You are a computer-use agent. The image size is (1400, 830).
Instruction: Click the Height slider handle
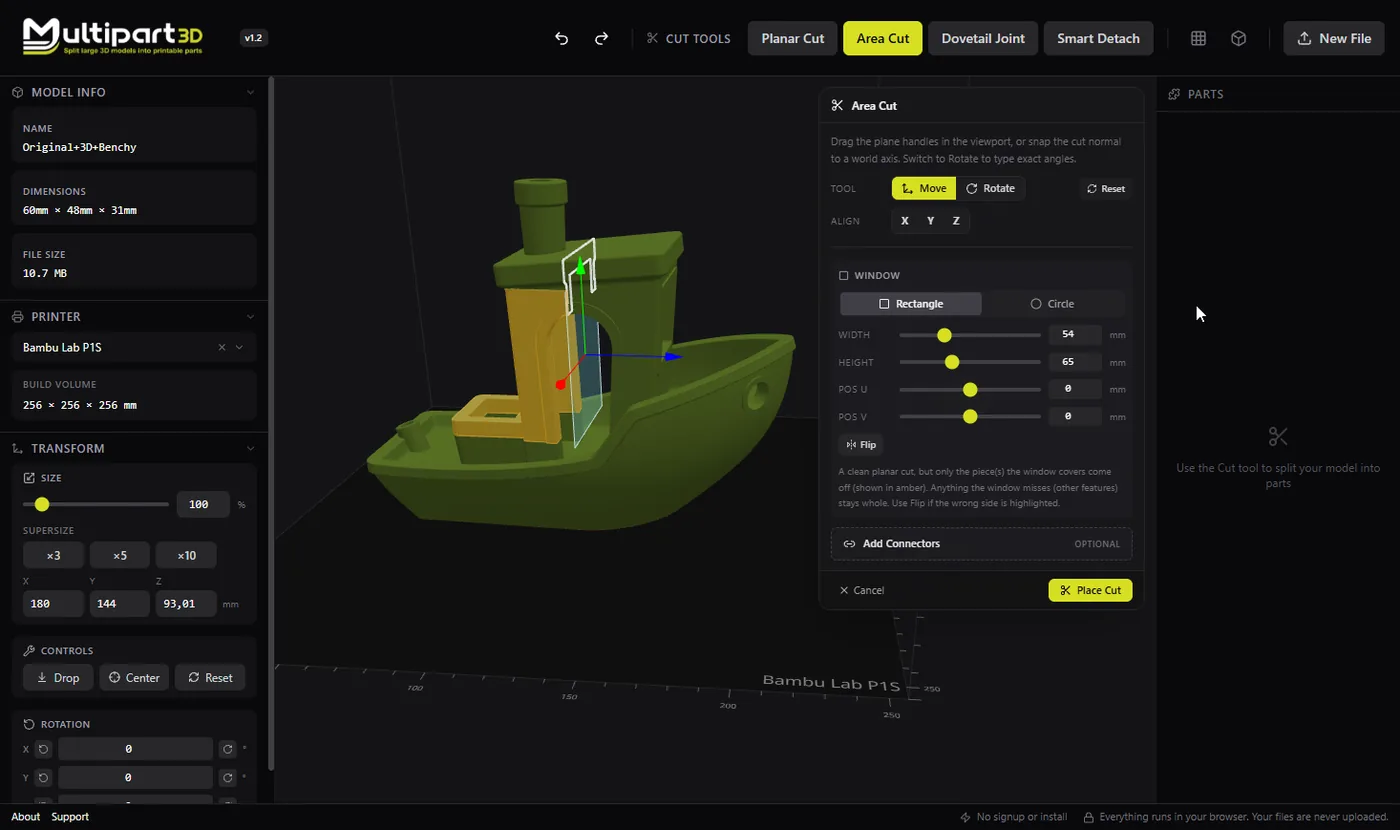(952, 362)
